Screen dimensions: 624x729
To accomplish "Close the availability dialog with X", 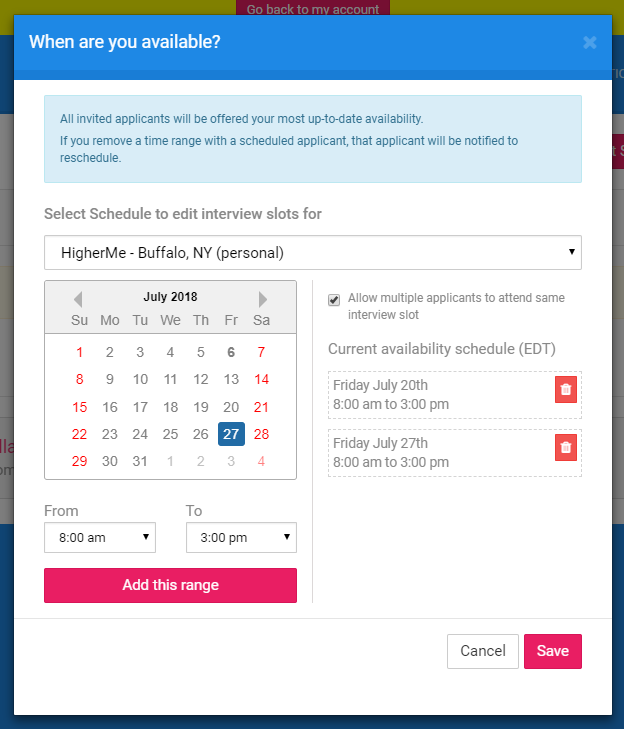I will tap(590, 42).
